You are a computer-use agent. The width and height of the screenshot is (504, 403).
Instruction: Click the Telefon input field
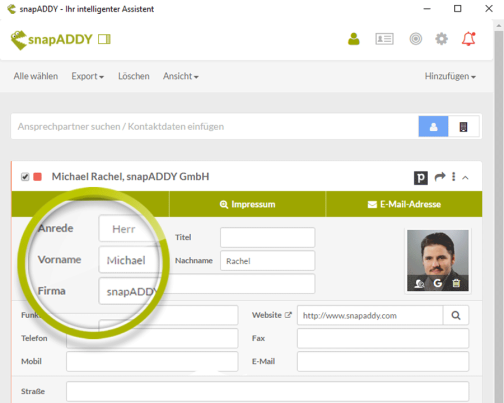(x=152, y=338)
